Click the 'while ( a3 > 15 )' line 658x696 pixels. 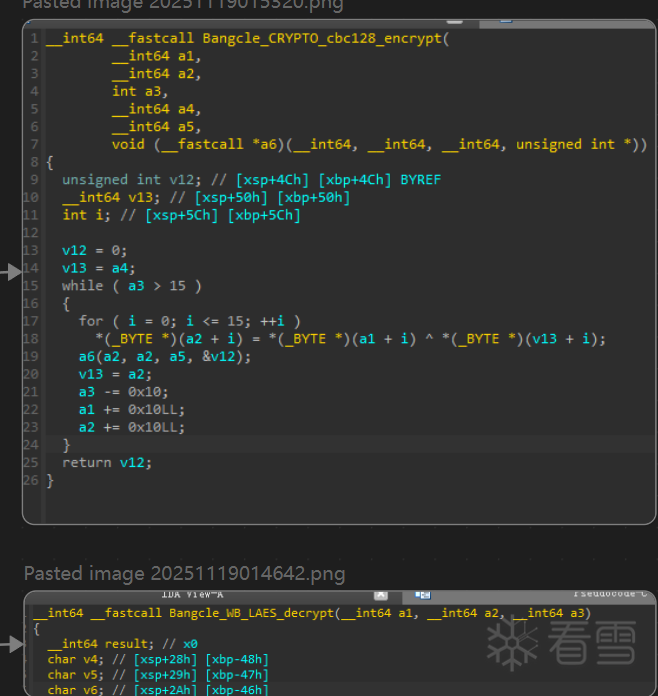(131, 286)
